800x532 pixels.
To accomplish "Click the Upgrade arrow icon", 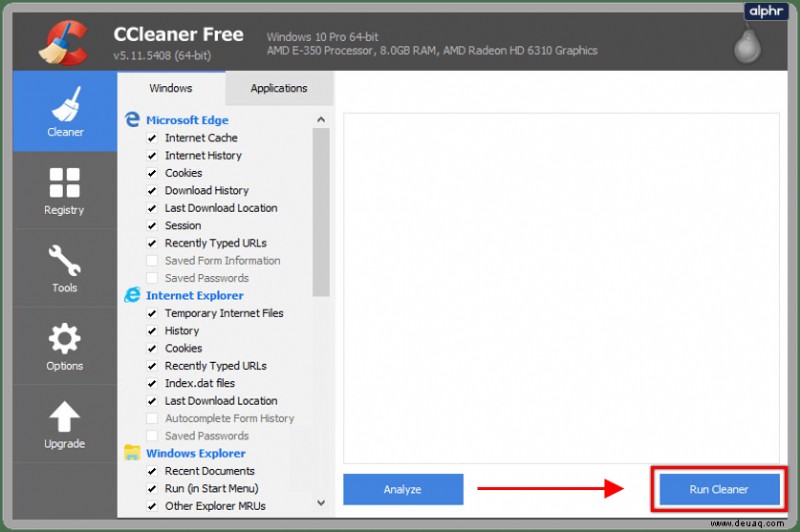I will point(64,416).
